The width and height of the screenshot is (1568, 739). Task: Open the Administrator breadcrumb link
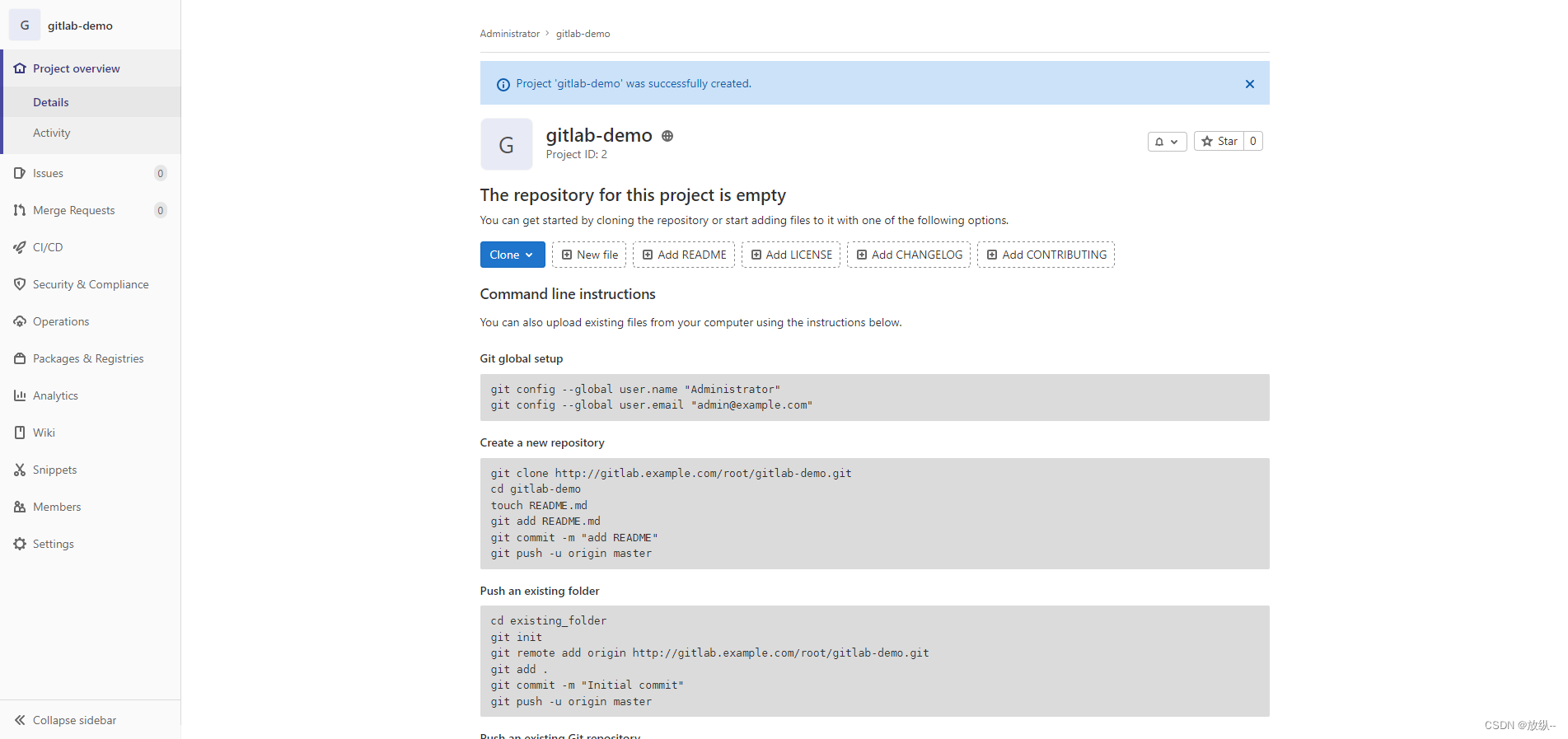coord(510,34)
